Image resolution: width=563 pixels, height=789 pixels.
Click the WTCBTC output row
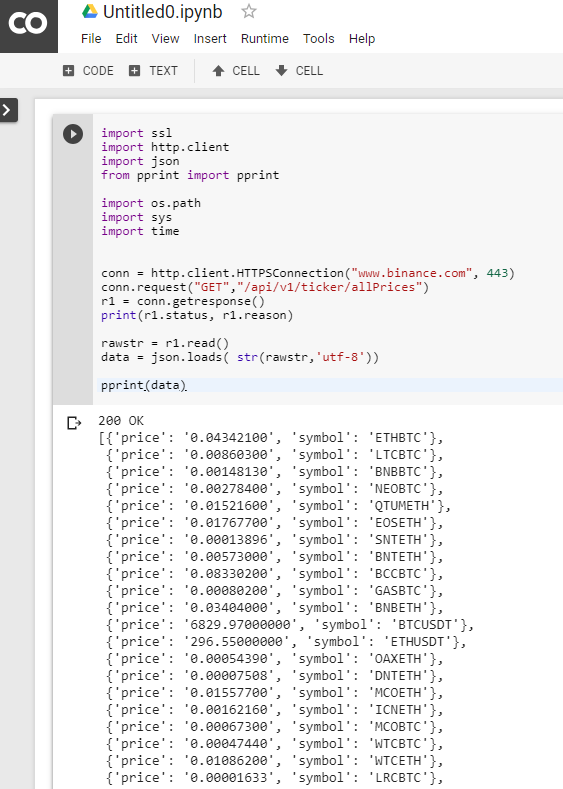click(x=275, y=745)
